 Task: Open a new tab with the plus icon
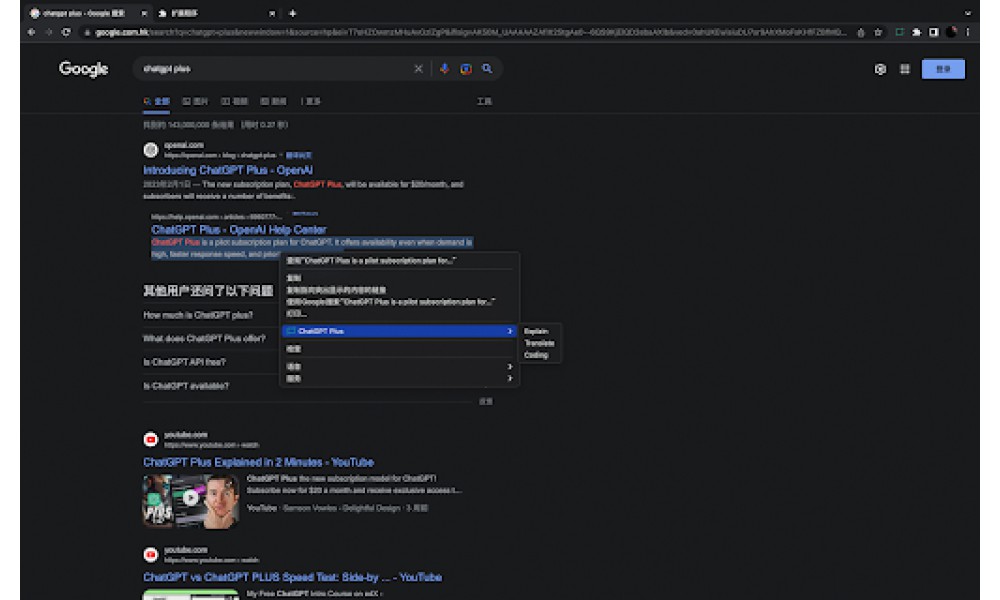[292, 13]
